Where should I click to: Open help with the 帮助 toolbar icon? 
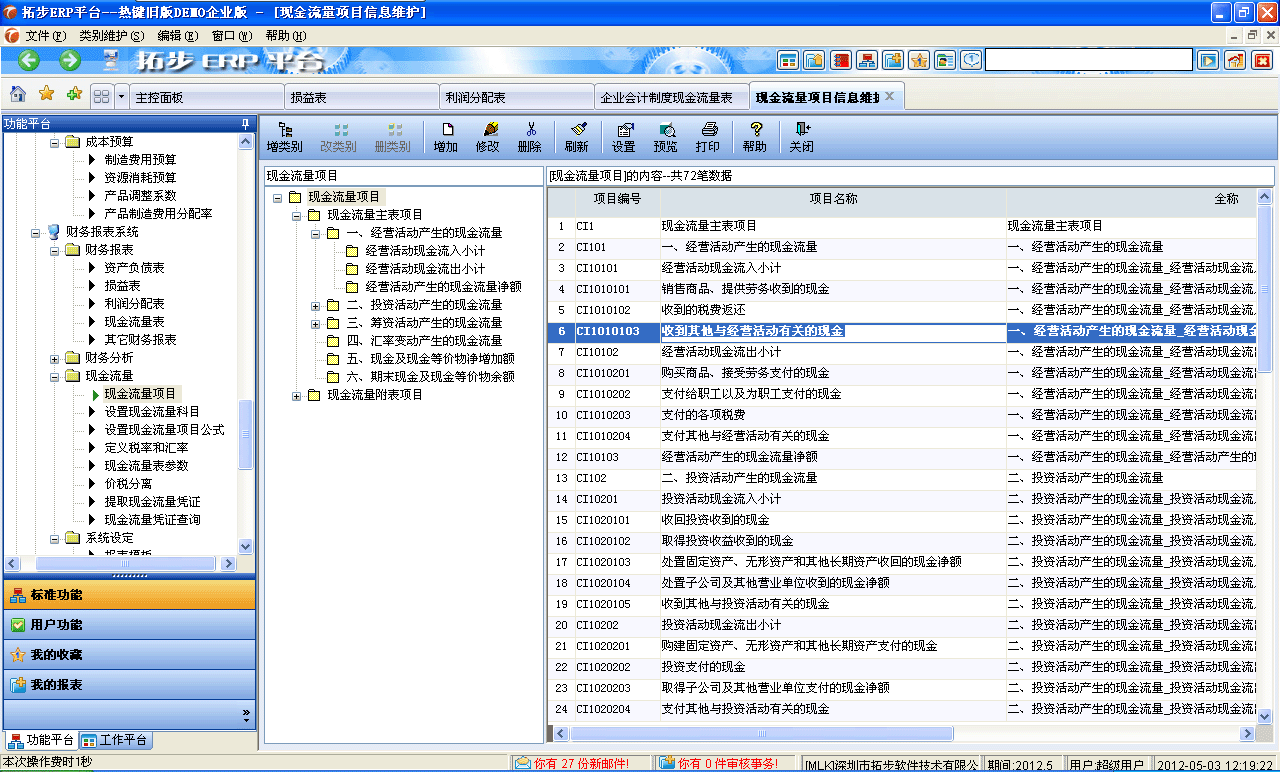(755, 135)
